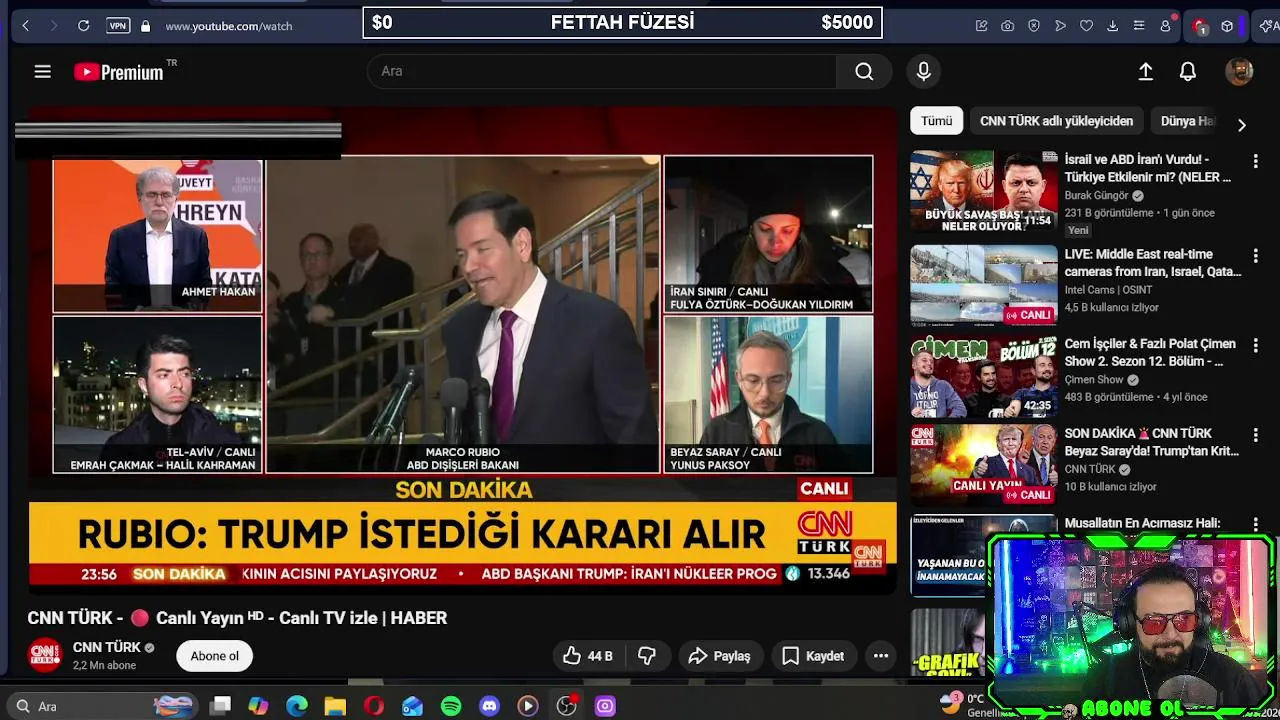Viewport: 1280px width, 720px height.
Task: Open Microsoft Edge from the taskbar
Action: click(x=297, y=706)
